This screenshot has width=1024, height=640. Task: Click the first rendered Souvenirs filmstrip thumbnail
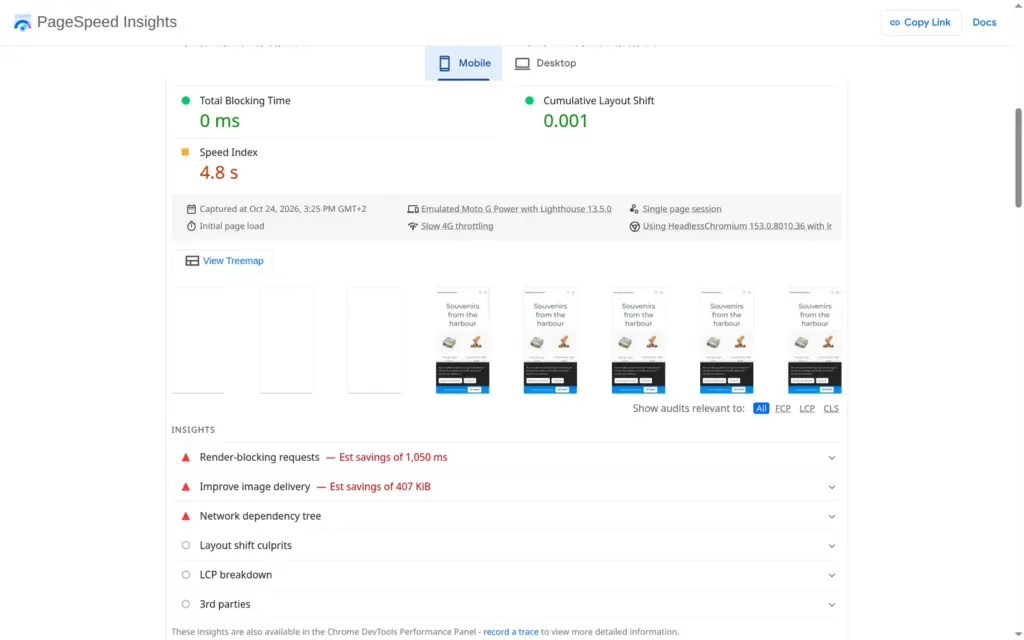462,340
